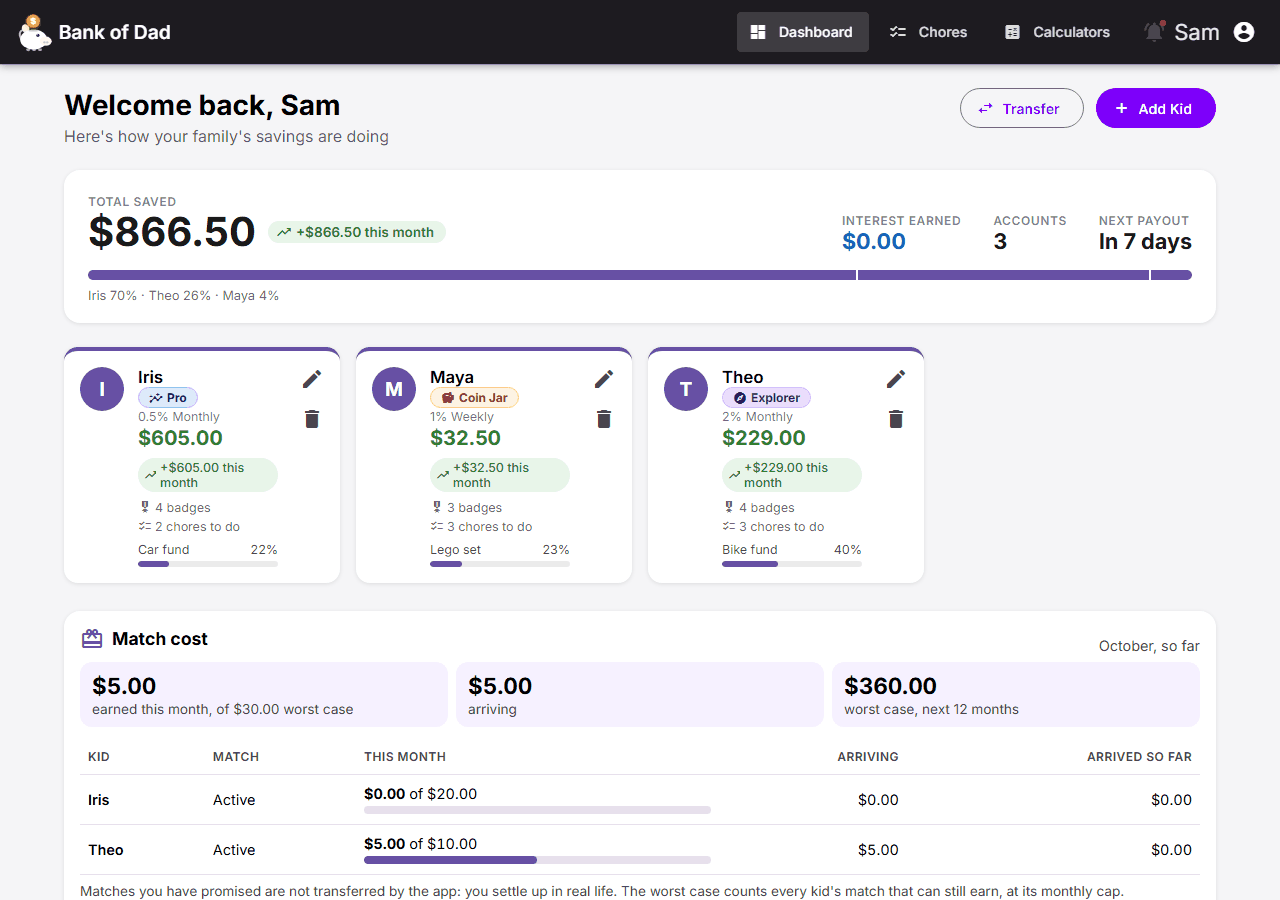Click the Bank of Dad piggy logo

point(35,32)
